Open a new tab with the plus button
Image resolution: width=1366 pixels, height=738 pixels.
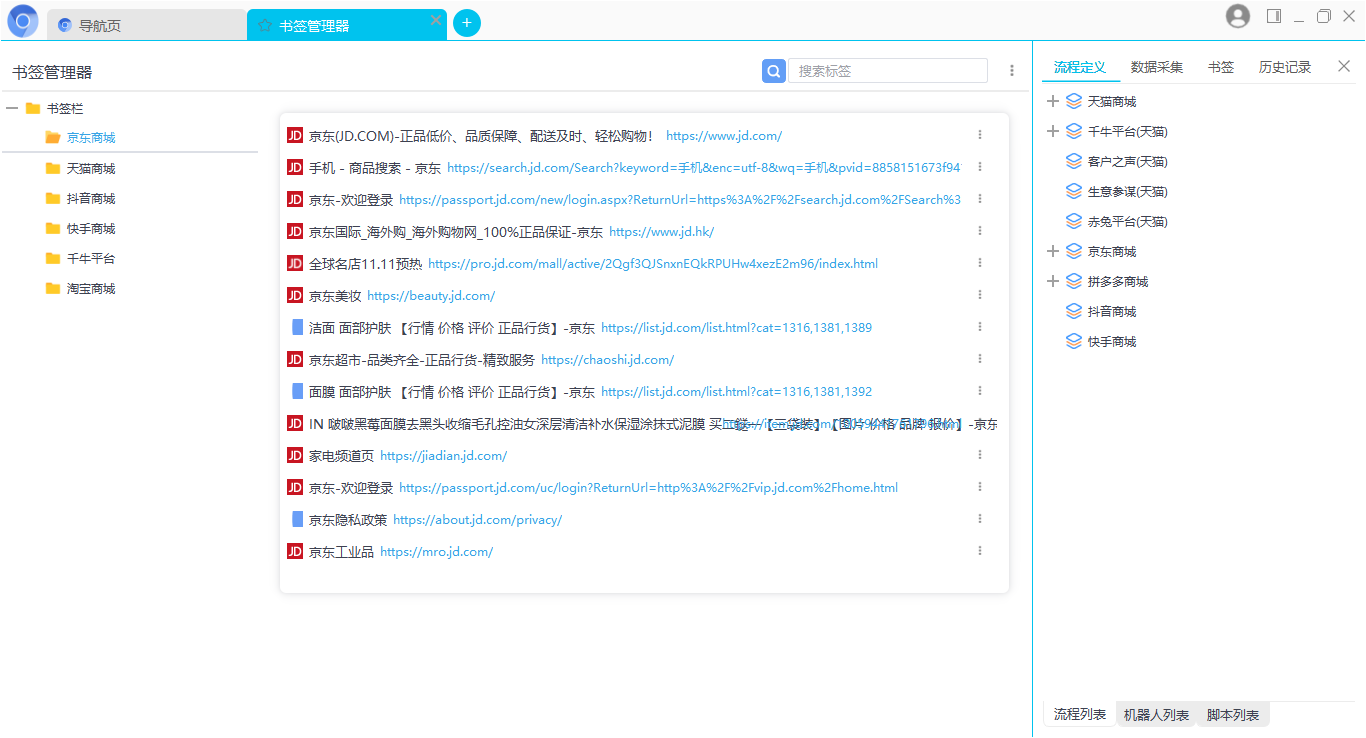467,23
